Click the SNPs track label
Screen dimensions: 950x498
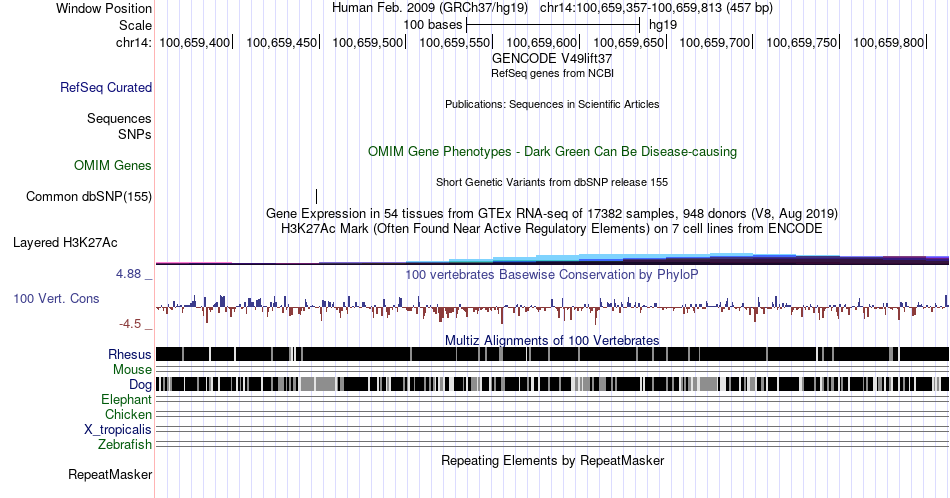[x=135, y=134]
